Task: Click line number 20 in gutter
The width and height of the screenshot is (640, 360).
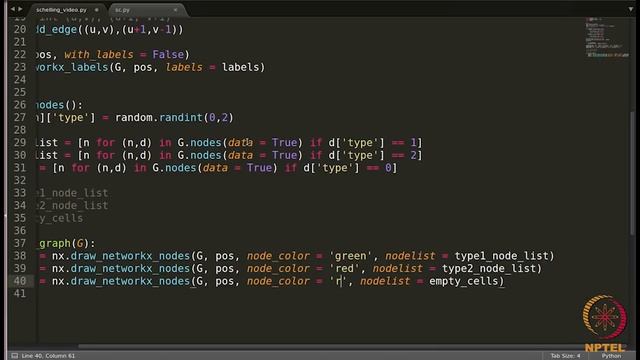Action: [x=20, y=29]
